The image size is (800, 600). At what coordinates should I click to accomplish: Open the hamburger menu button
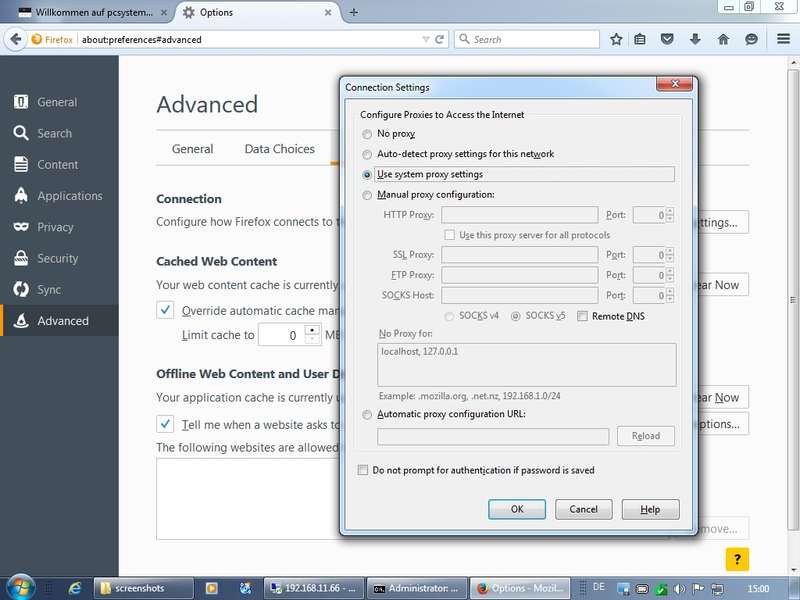(784, 39)
